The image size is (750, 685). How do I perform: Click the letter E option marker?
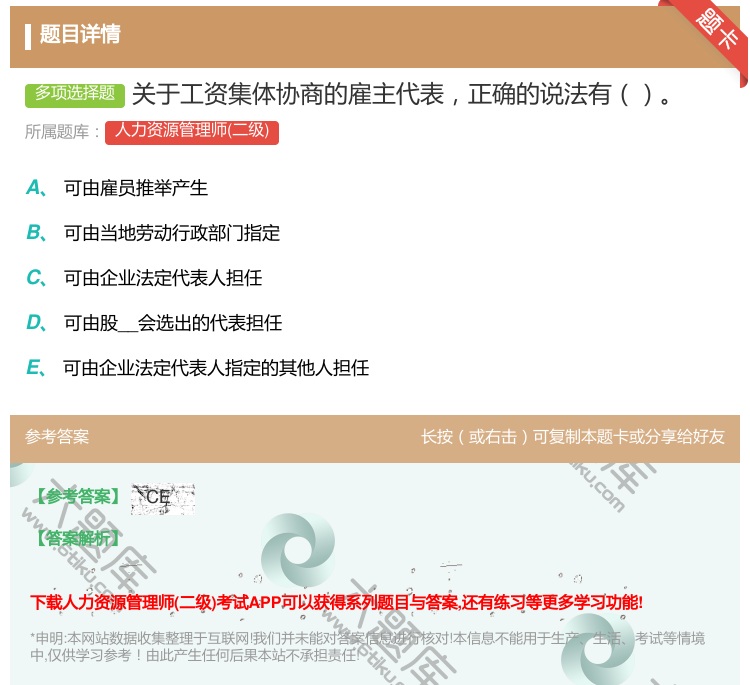click(36, 368)
